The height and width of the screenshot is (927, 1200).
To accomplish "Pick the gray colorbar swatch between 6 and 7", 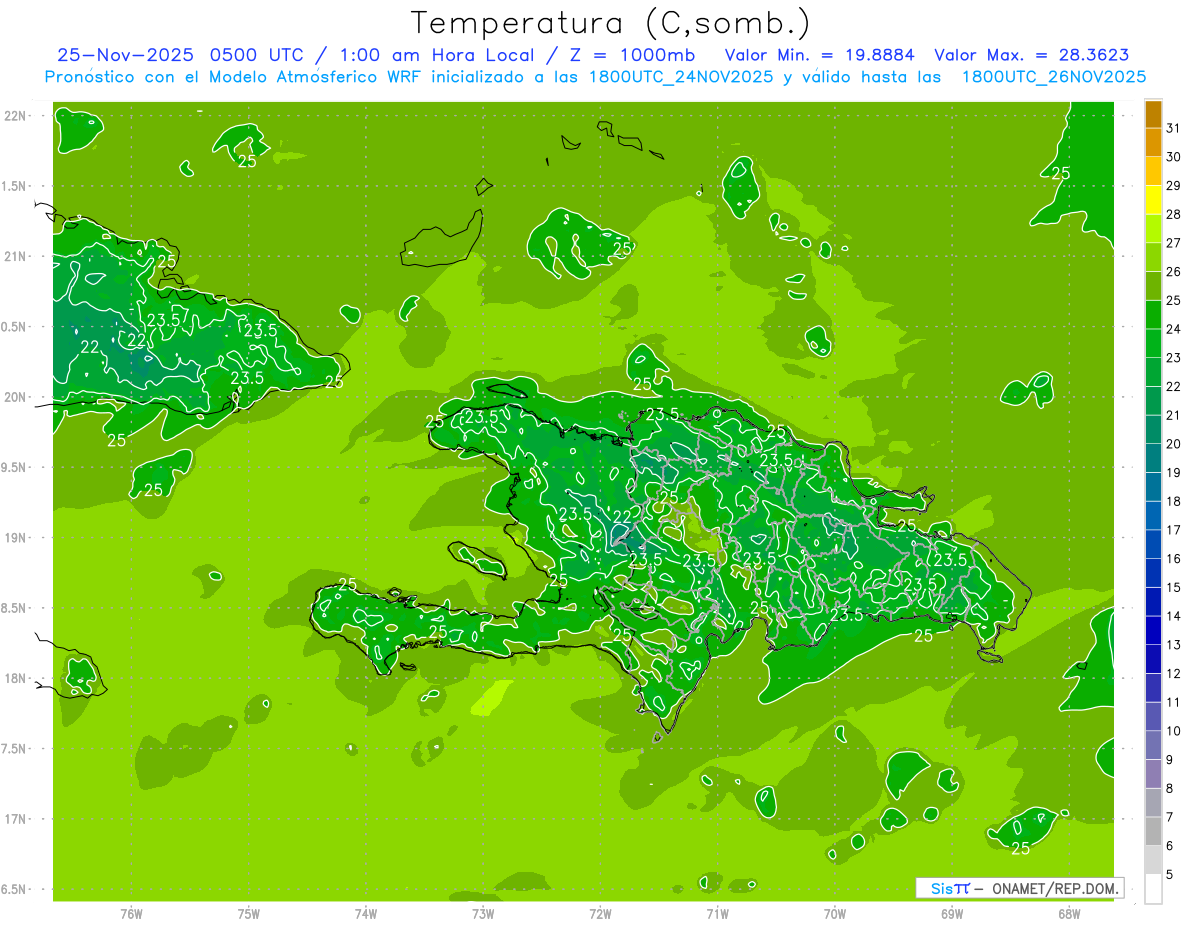I will tap(1153, 832).
